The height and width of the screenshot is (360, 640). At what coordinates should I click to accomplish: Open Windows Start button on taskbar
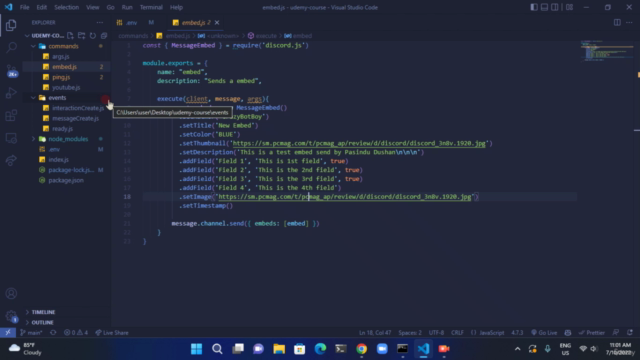(196, 349)
